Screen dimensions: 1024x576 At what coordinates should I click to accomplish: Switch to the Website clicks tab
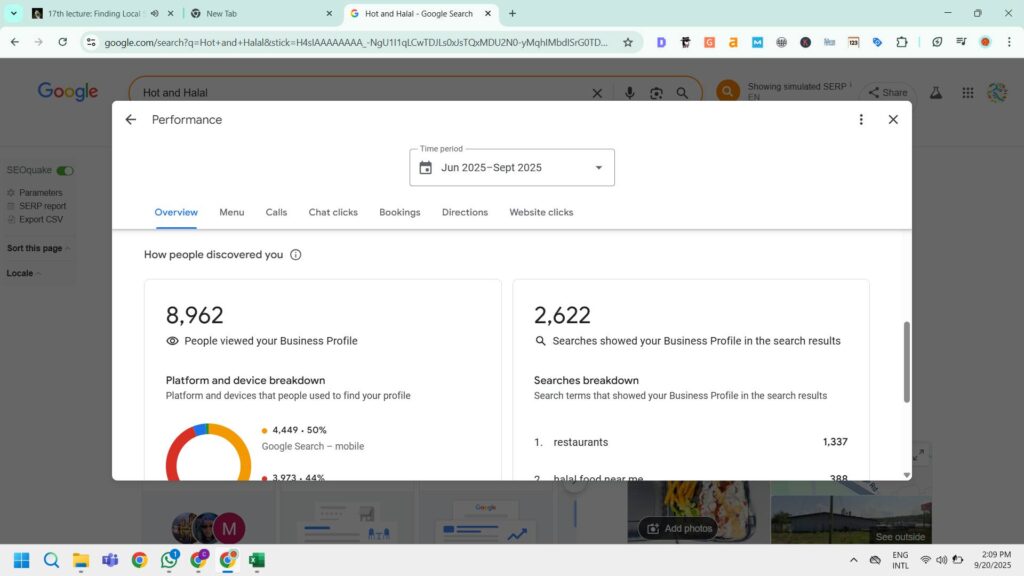coord(541,212)
